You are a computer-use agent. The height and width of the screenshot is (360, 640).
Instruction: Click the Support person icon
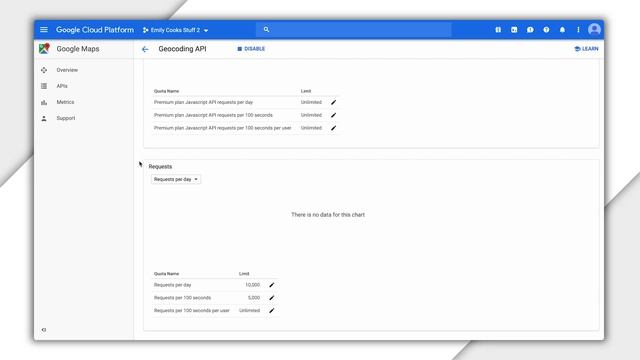click(x=44, y=118)
